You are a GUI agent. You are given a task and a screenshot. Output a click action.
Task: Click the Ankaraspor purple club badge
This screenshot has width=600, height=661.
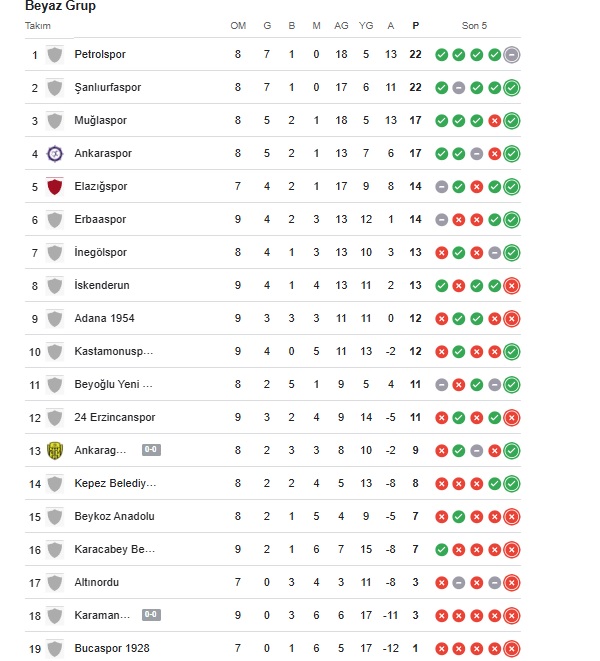pyautogui.click(x=54, y=153)
